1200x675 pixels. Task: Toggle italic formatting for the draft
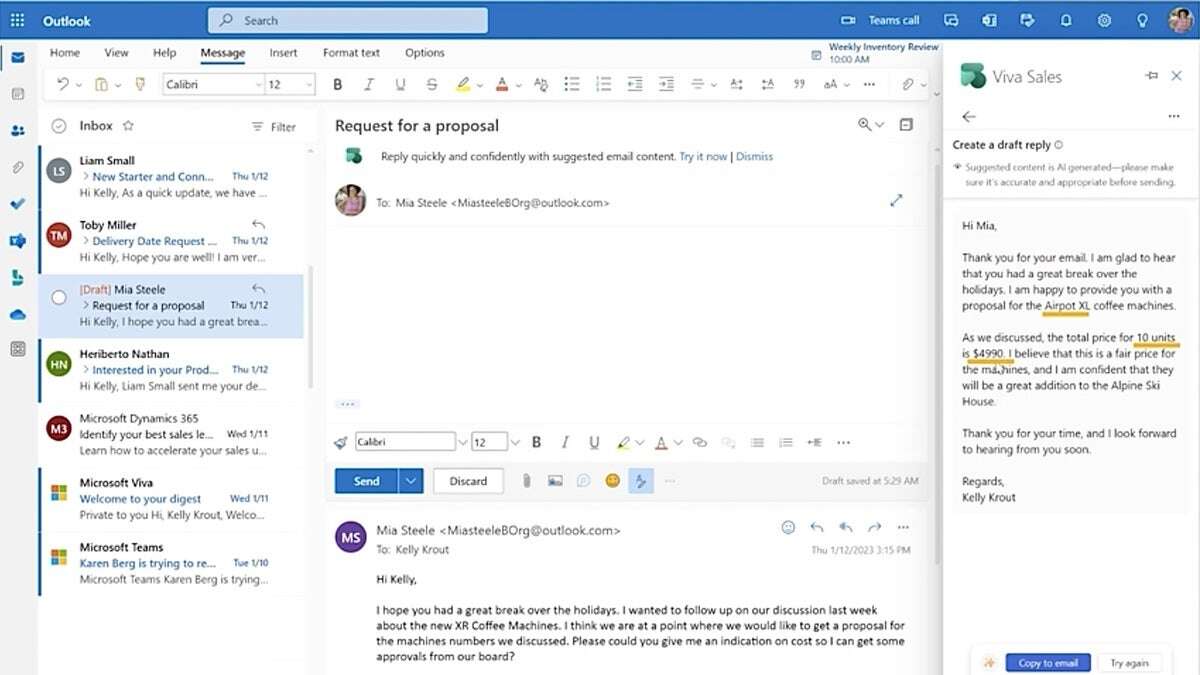(x=565, y=441)
